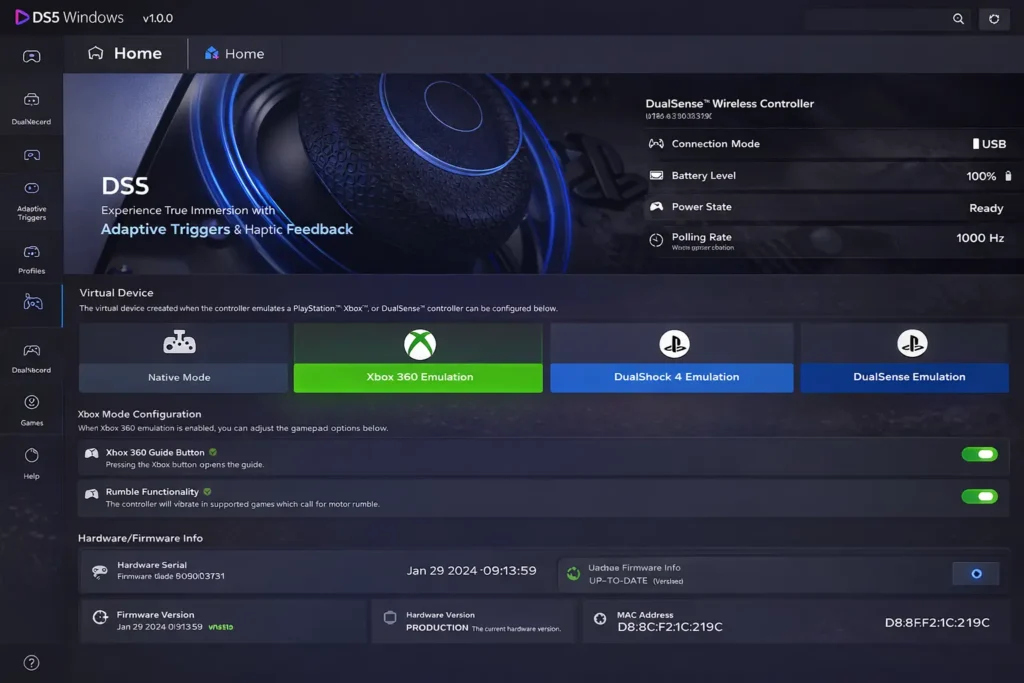This screenshot has height=683, width=1024.
Task: Open the Games sidebar section
Action: point(31,407)
